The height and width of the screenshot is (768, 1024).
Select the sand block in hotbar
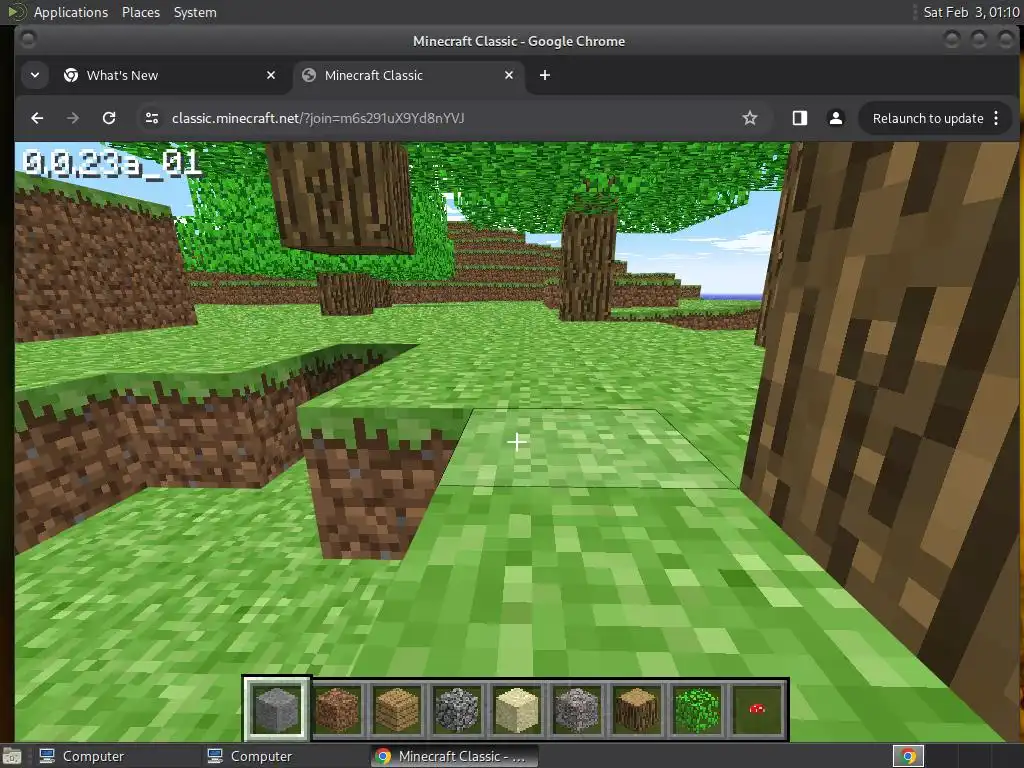[517, 709]
